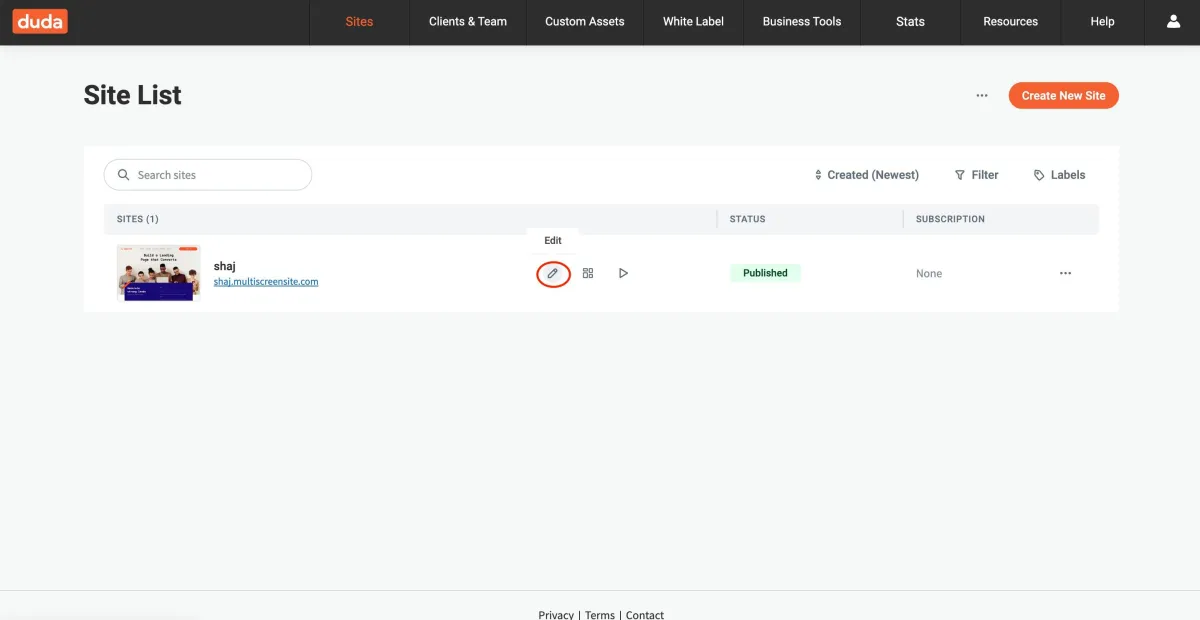
Task: Click the magnifier icon in the search box
Action: 124,175
